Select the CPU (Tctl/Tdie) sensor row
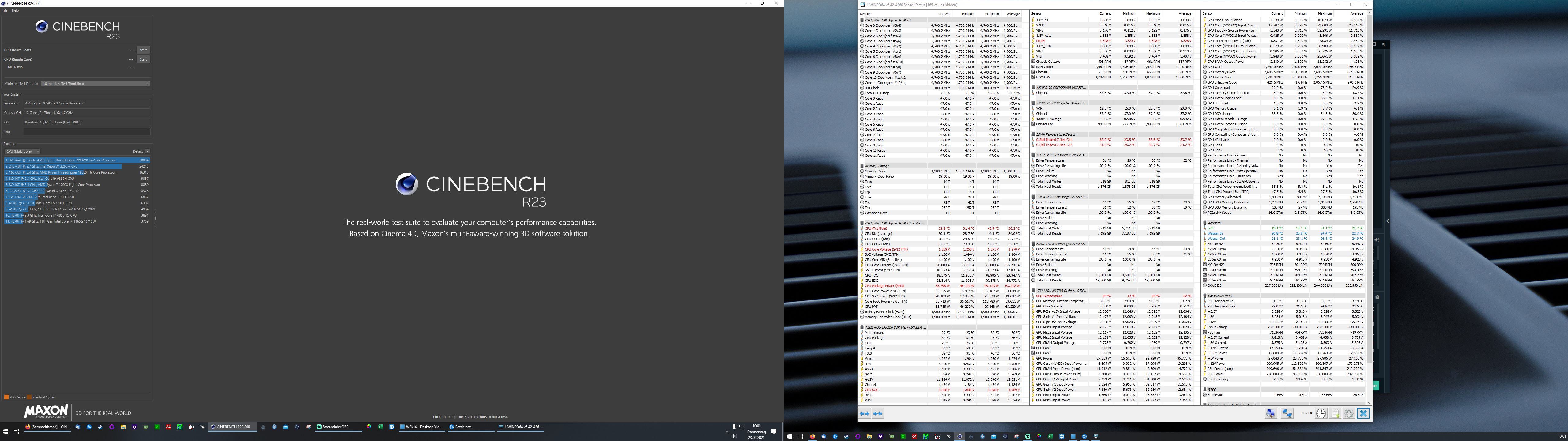Viewport: 1568px width, 441px height. pyautogui.click(x=940, y=228)
